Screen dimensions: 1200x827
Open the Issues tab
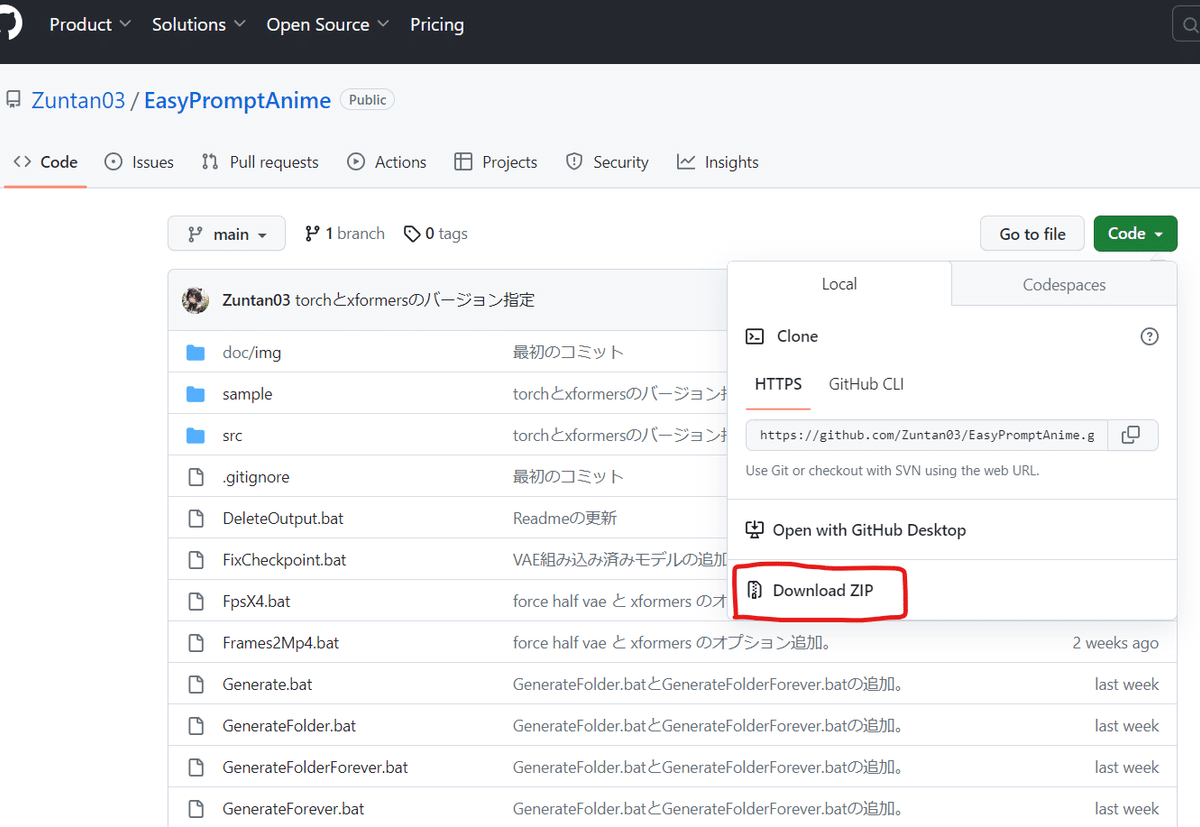pos(140,162)
